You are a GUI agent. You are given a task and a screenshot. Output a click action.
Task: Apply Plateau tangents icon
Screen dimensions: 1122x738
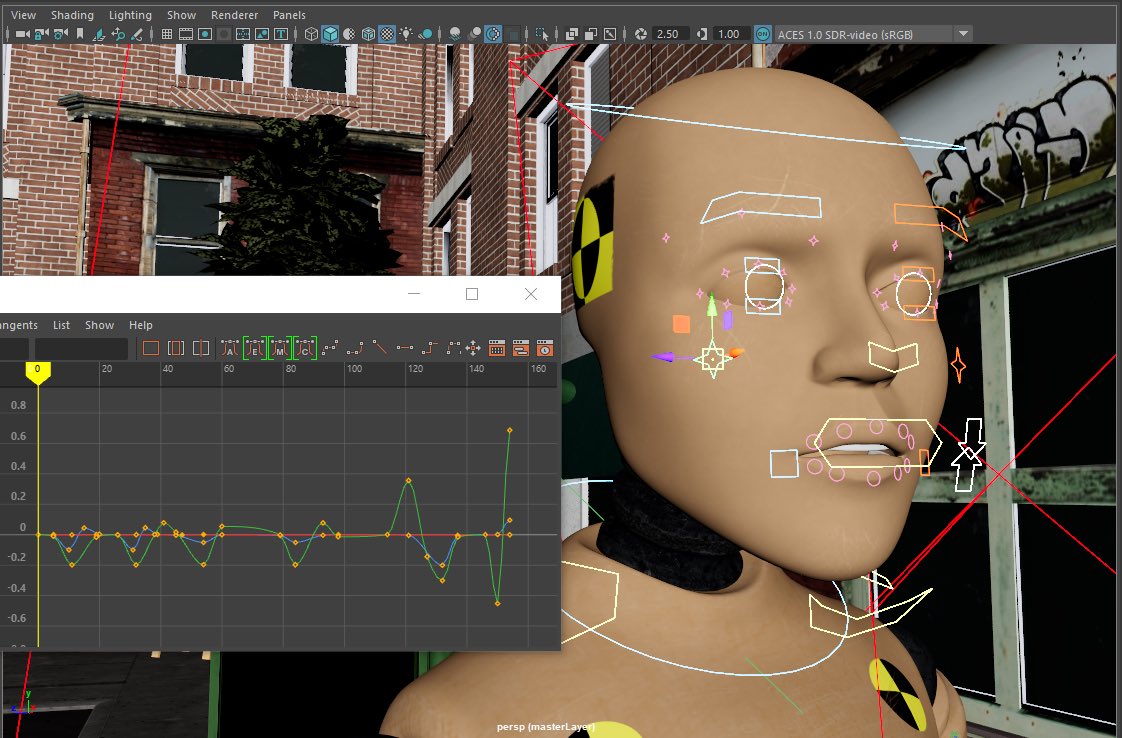(454, 349)
